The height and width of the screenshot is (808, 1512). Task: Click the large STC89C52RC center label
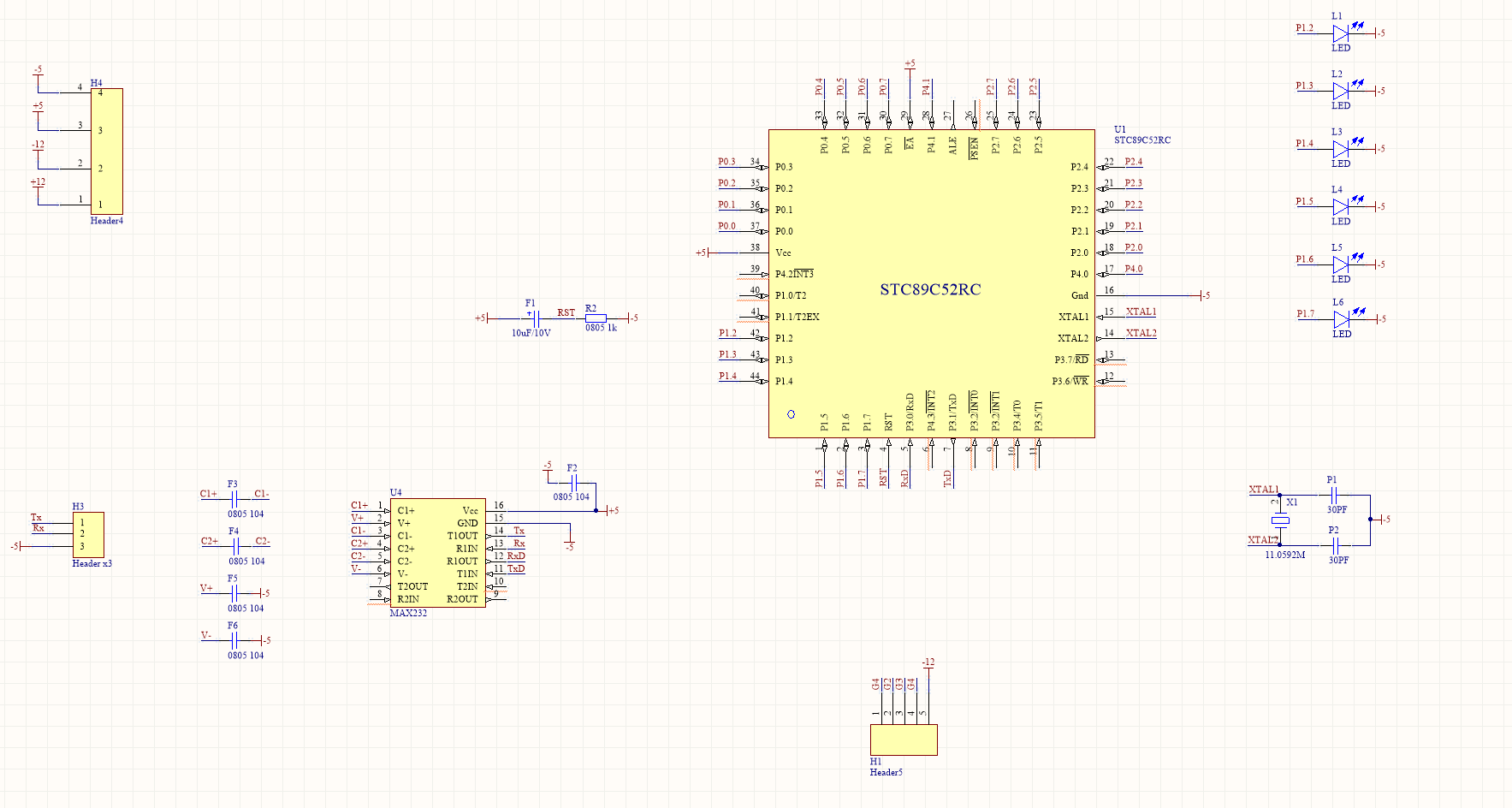point(930,289)
